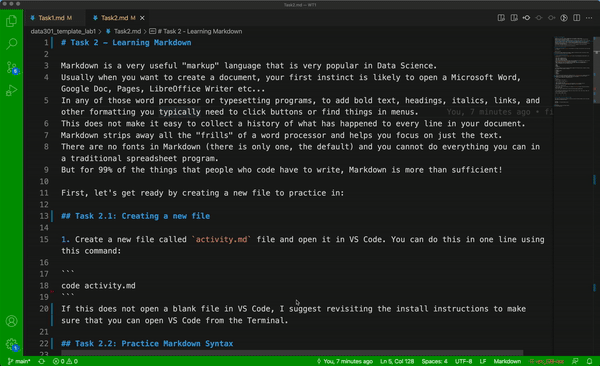This screenshot has width=600, height=366.
Task: Open the Explorer view in activity bar
Action: (11, 21)
